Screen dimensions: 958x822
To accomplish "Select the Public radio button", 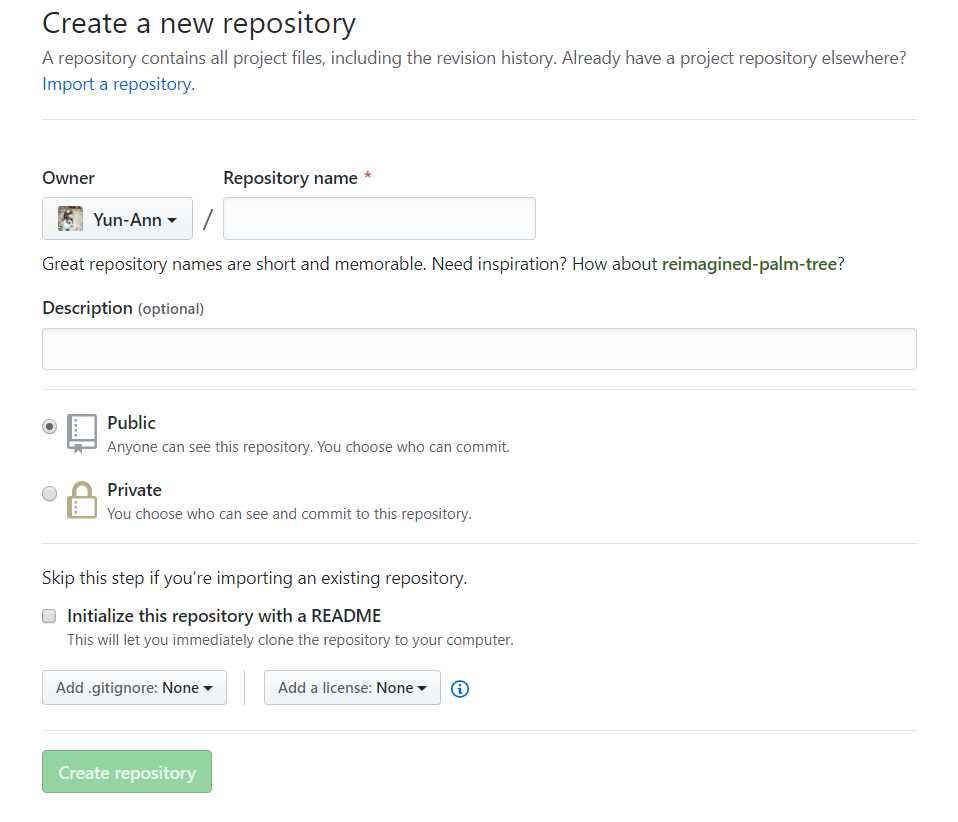I will [50, 427].
